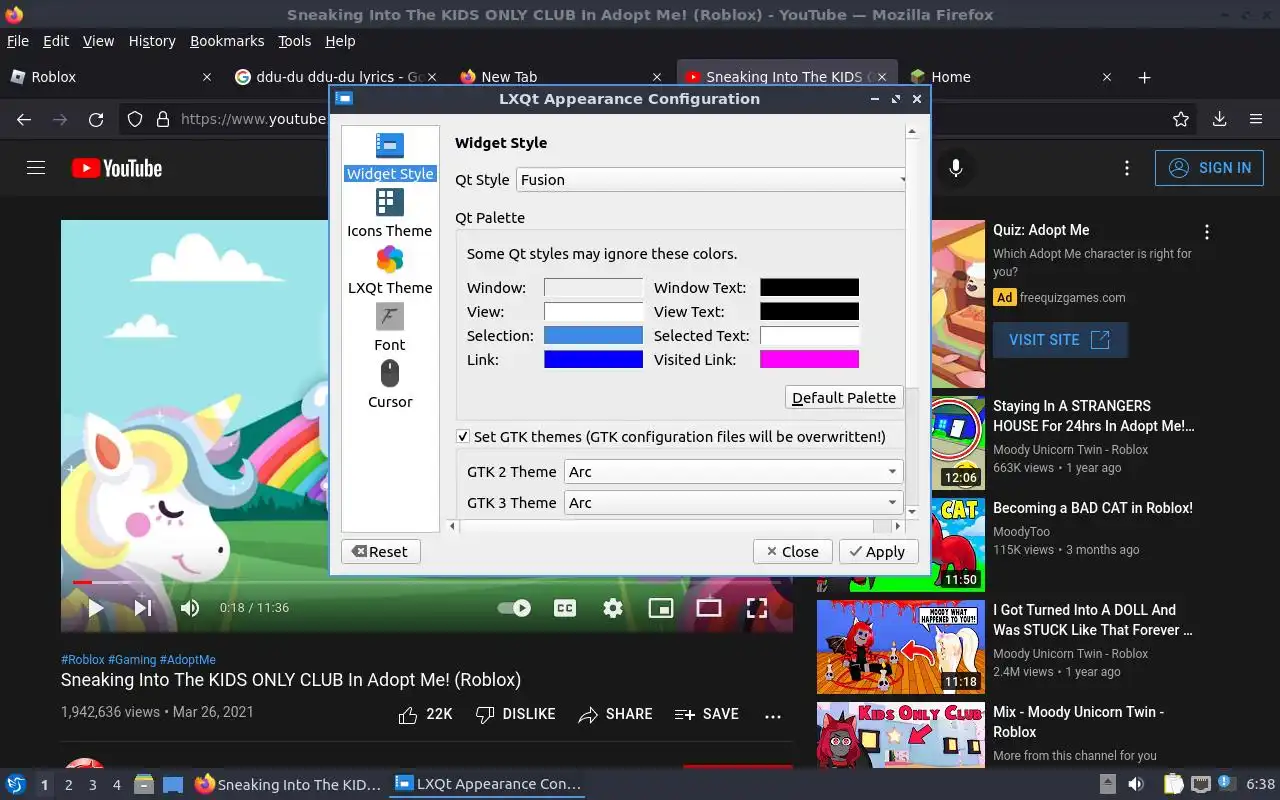Click the Reset button
The width and height of the screenshot is (1280, 800).
pos(380,552)
